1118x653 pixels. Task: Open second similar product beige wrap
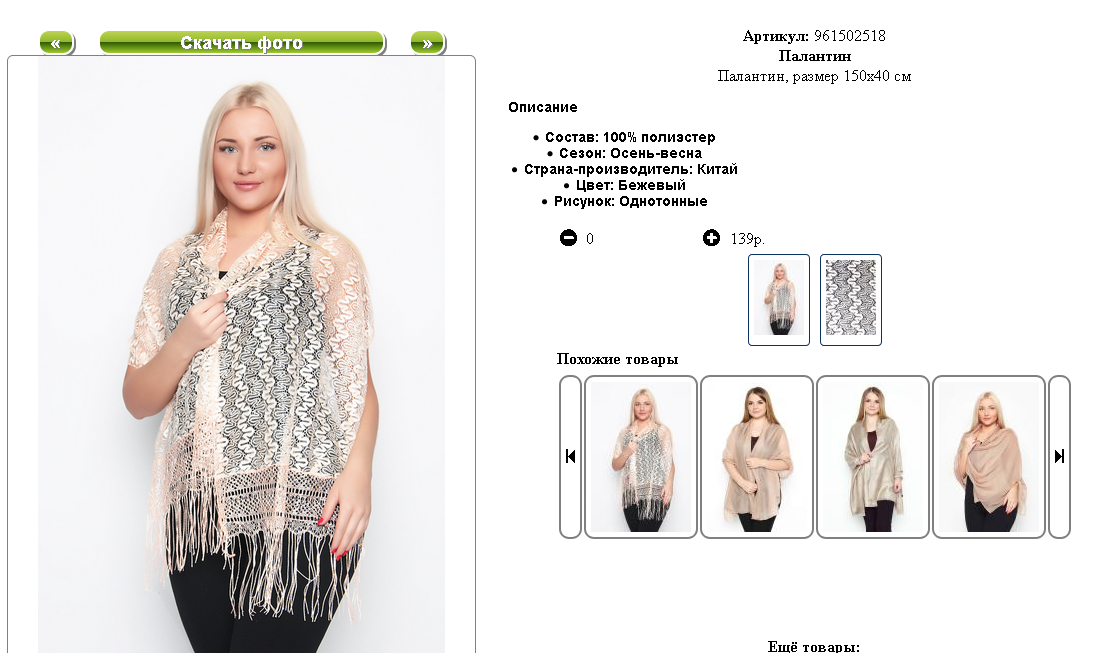[x=757, y=457]
